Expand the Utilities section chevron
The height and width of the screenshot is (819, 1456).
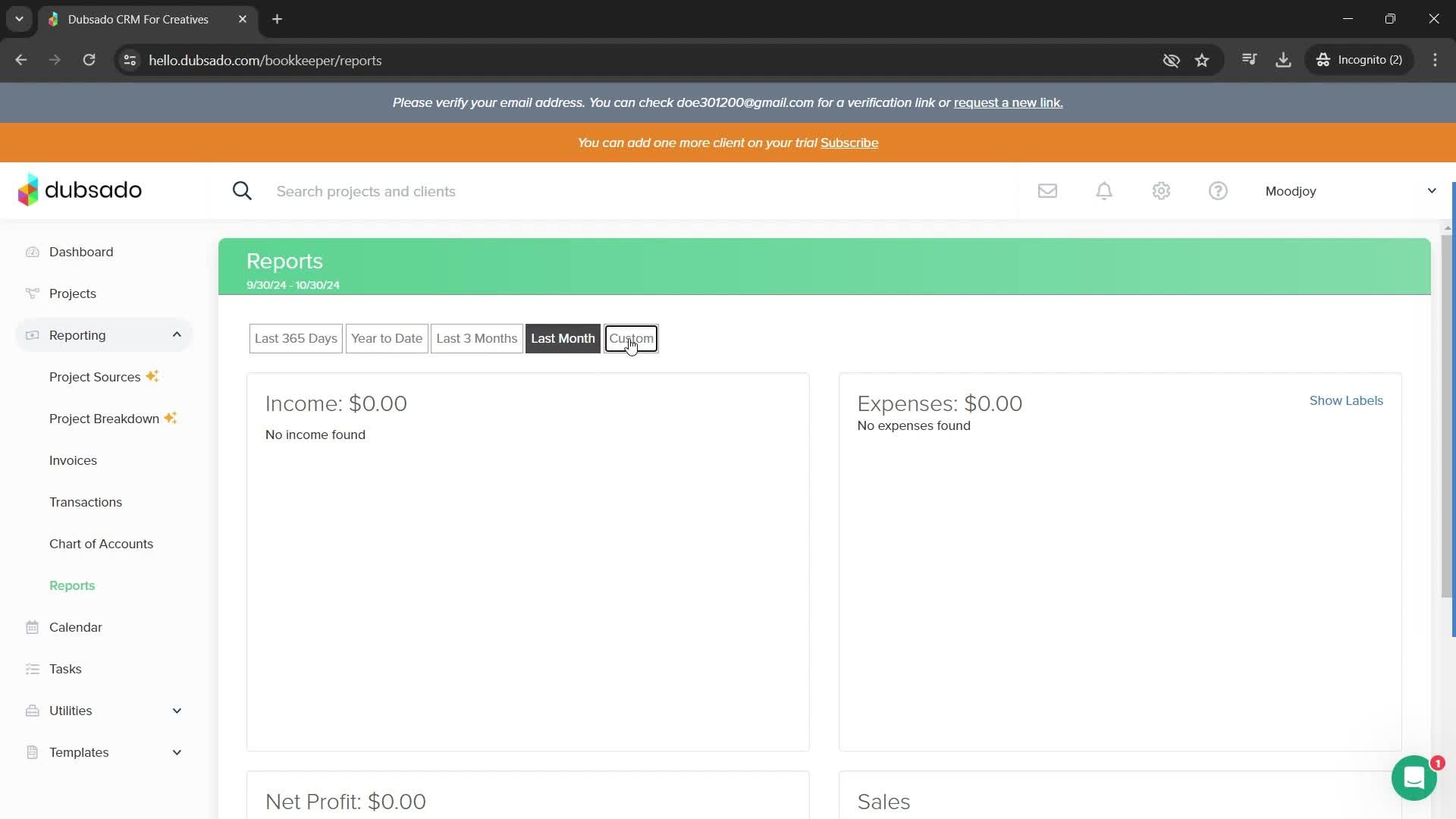pos(177,711)
